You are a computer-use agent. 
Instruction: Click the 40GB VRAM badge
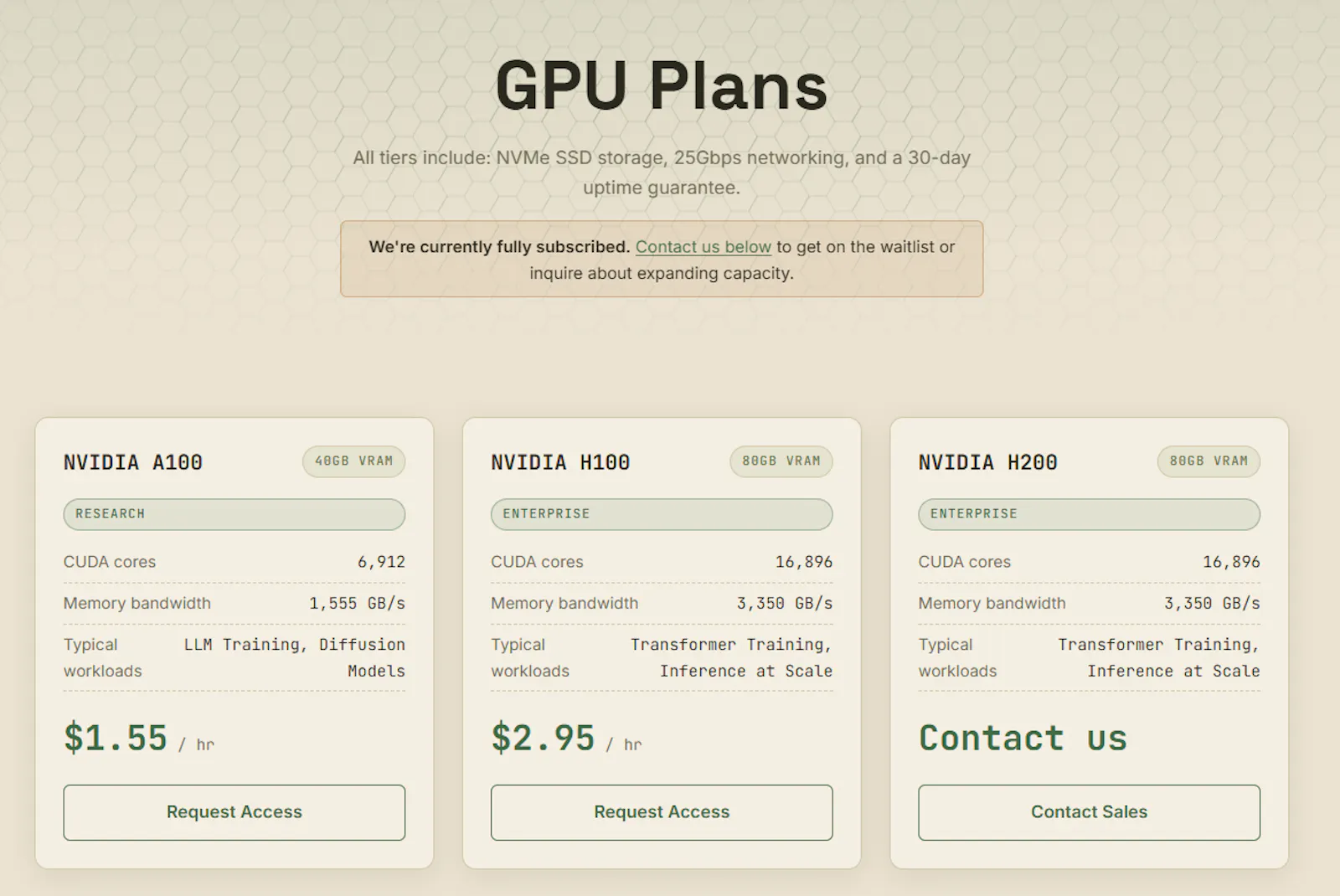tap(353, 461)
